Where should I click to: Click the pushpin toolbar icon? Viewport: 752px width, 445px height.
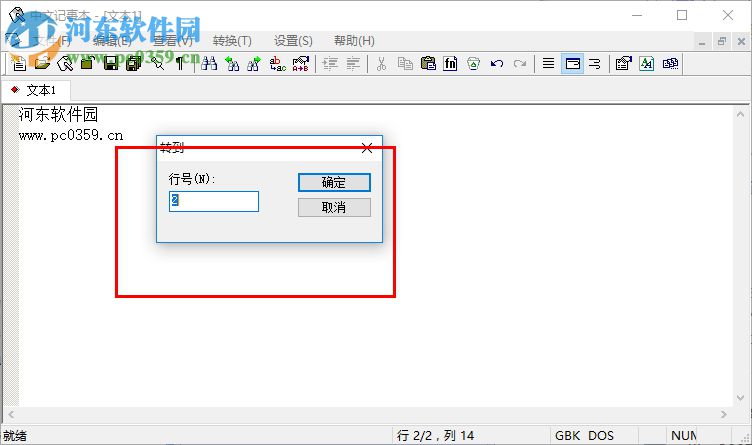pyautogui.click(x=157, y=63)
